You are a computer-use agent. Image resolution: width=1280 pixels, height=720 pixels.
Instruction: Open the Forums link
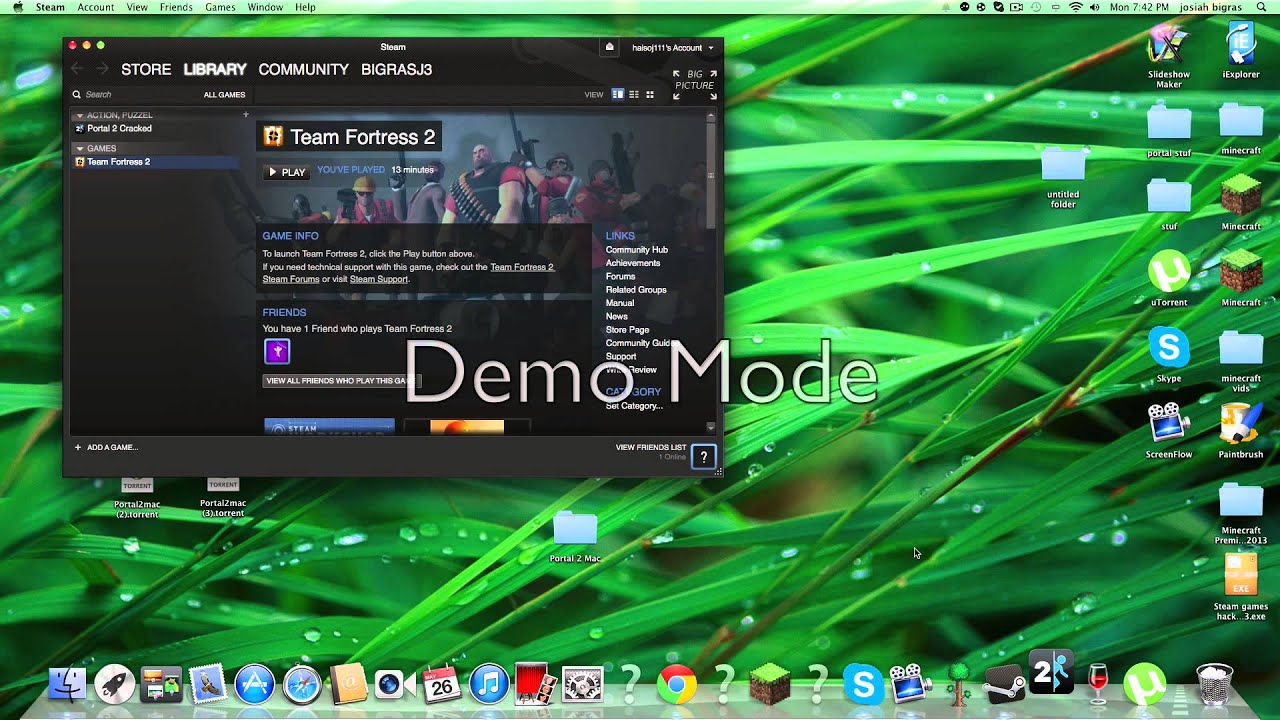(620, 276)
